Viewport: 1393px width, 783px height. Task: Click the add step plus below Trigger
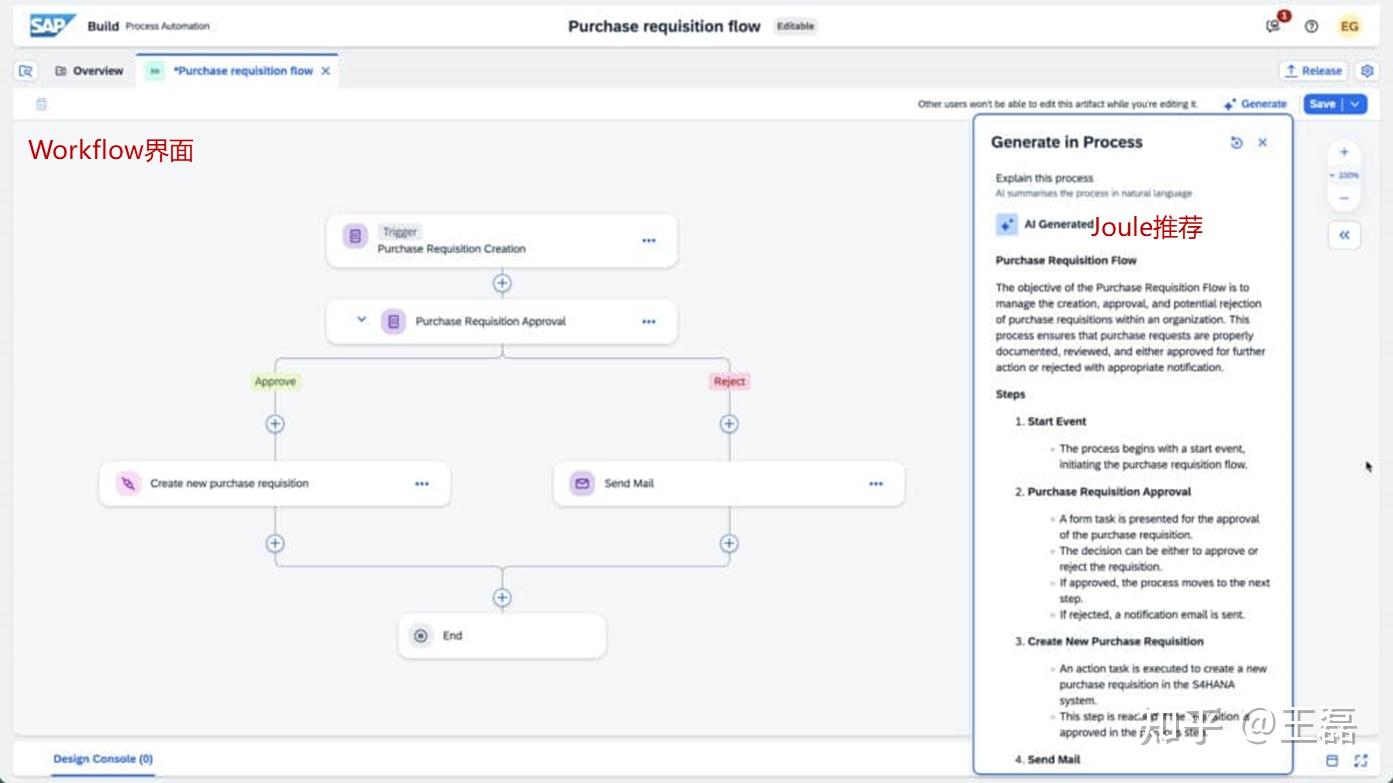pos(502,284)
